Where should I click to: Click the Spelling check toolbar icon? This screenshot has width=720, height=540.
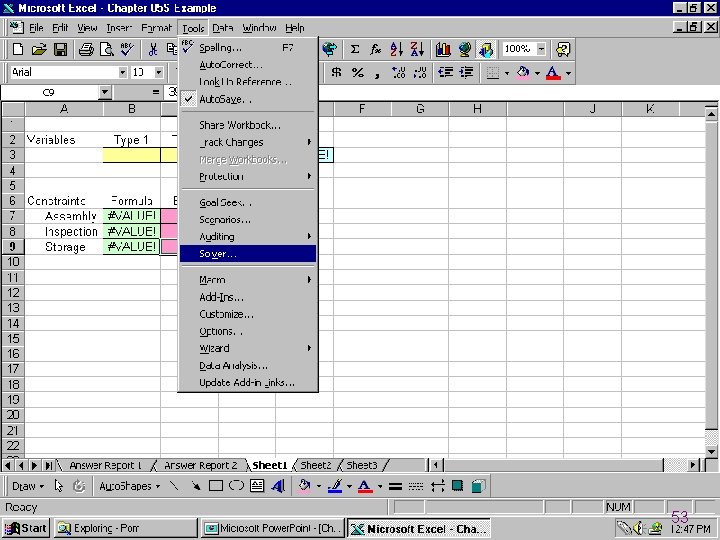[127, 49]
